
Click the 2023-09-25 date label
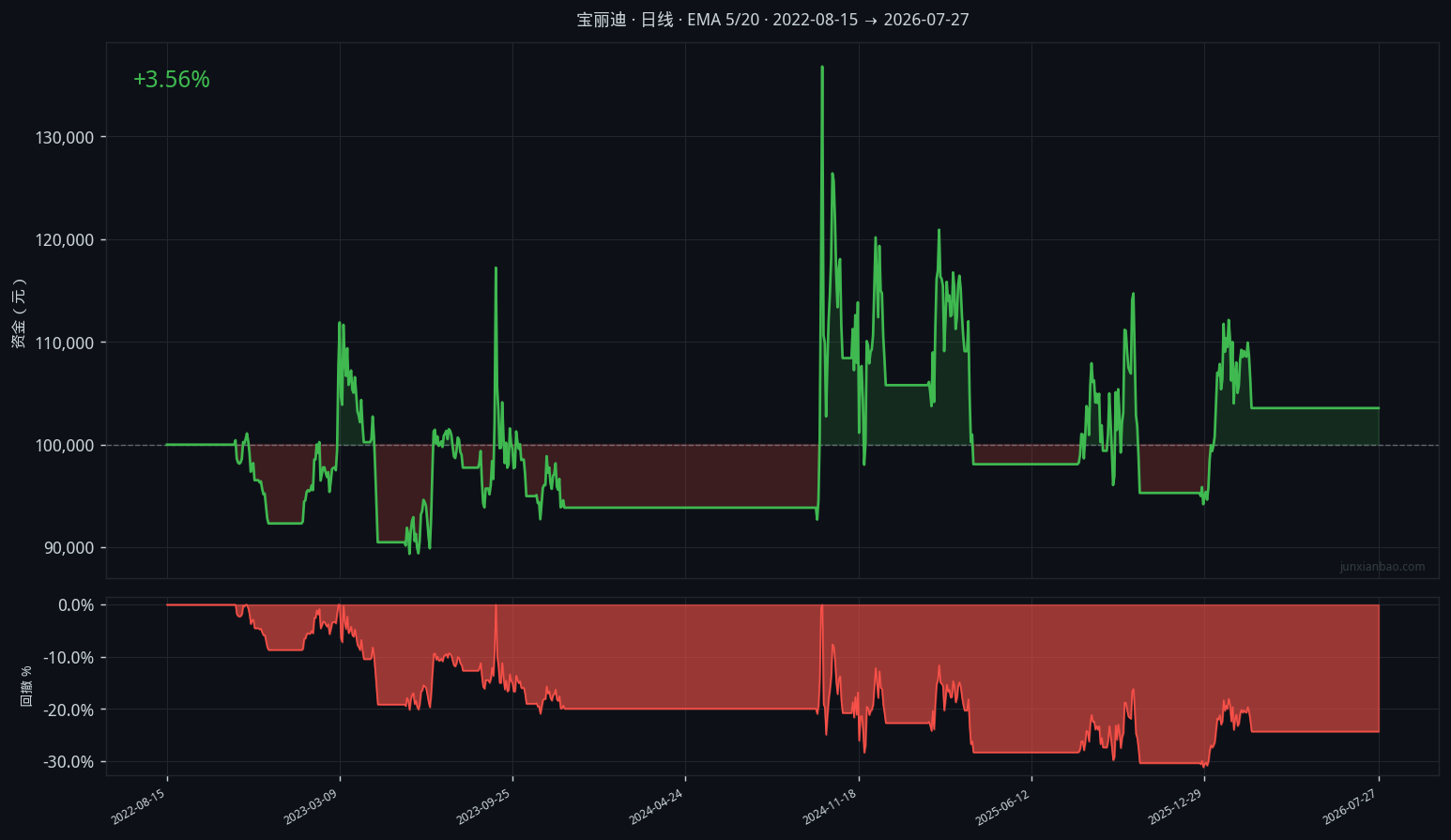coord(483,807)
